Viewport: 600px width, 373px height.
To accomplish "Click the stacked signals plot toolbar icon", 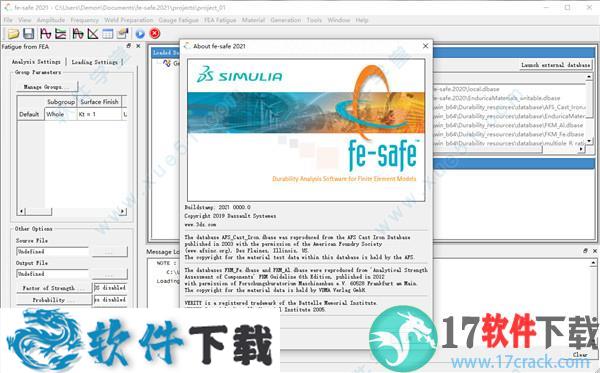I will [x=60, y=34].
